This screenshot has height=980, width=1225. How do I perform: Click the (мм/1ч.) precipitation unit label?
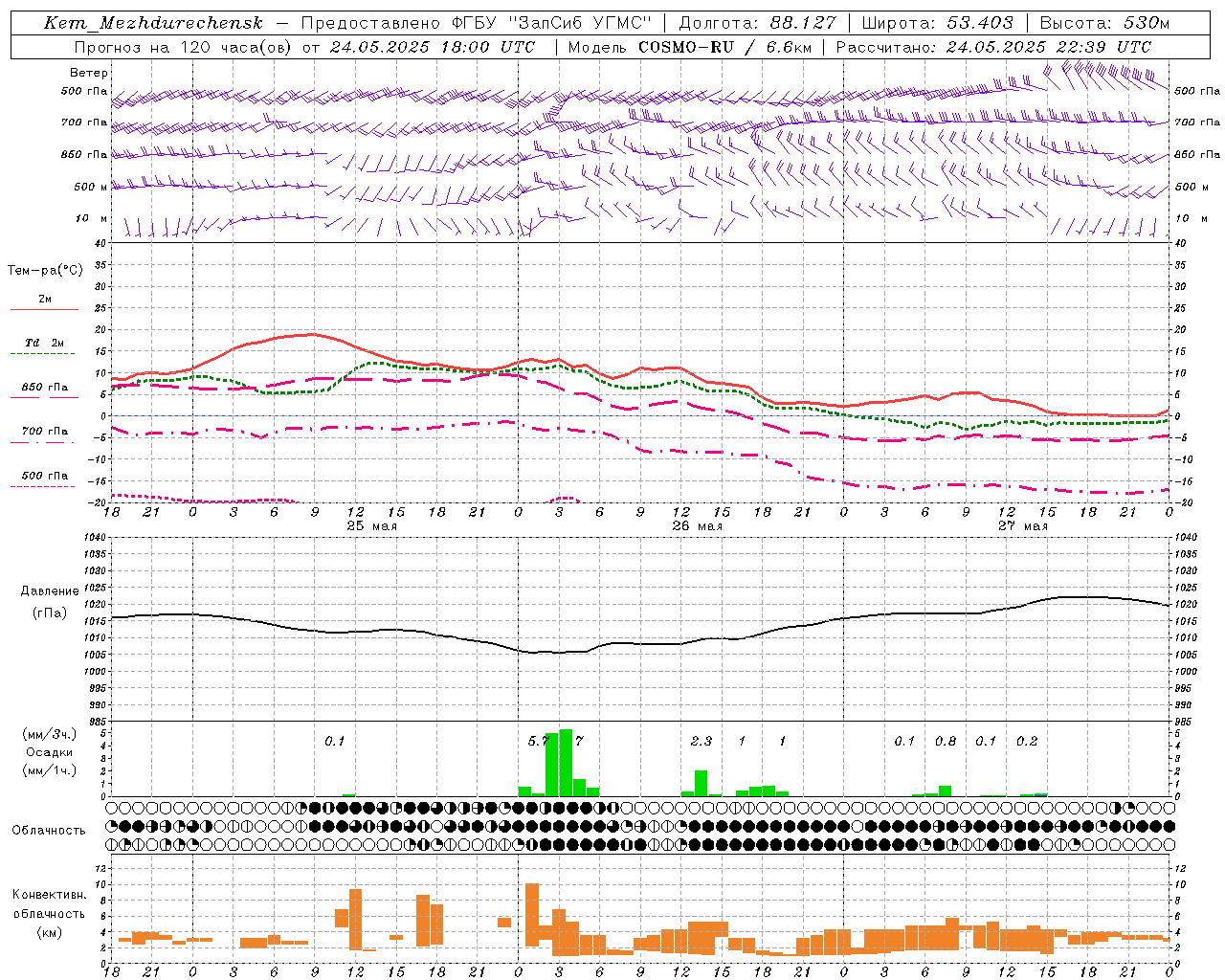pyautogui.click(x=48, y=770)
